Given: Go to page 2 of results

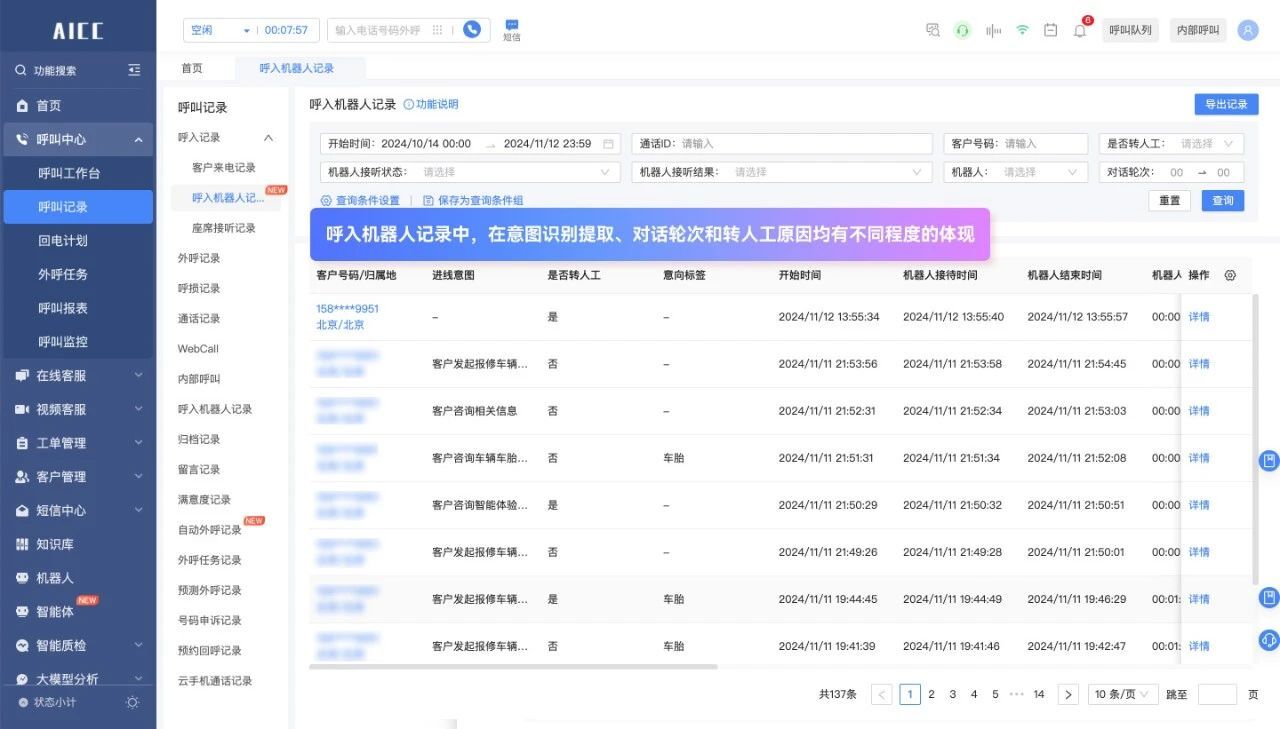Looking at the screenshot, I should pyautogui.click(x=931, y=694).
